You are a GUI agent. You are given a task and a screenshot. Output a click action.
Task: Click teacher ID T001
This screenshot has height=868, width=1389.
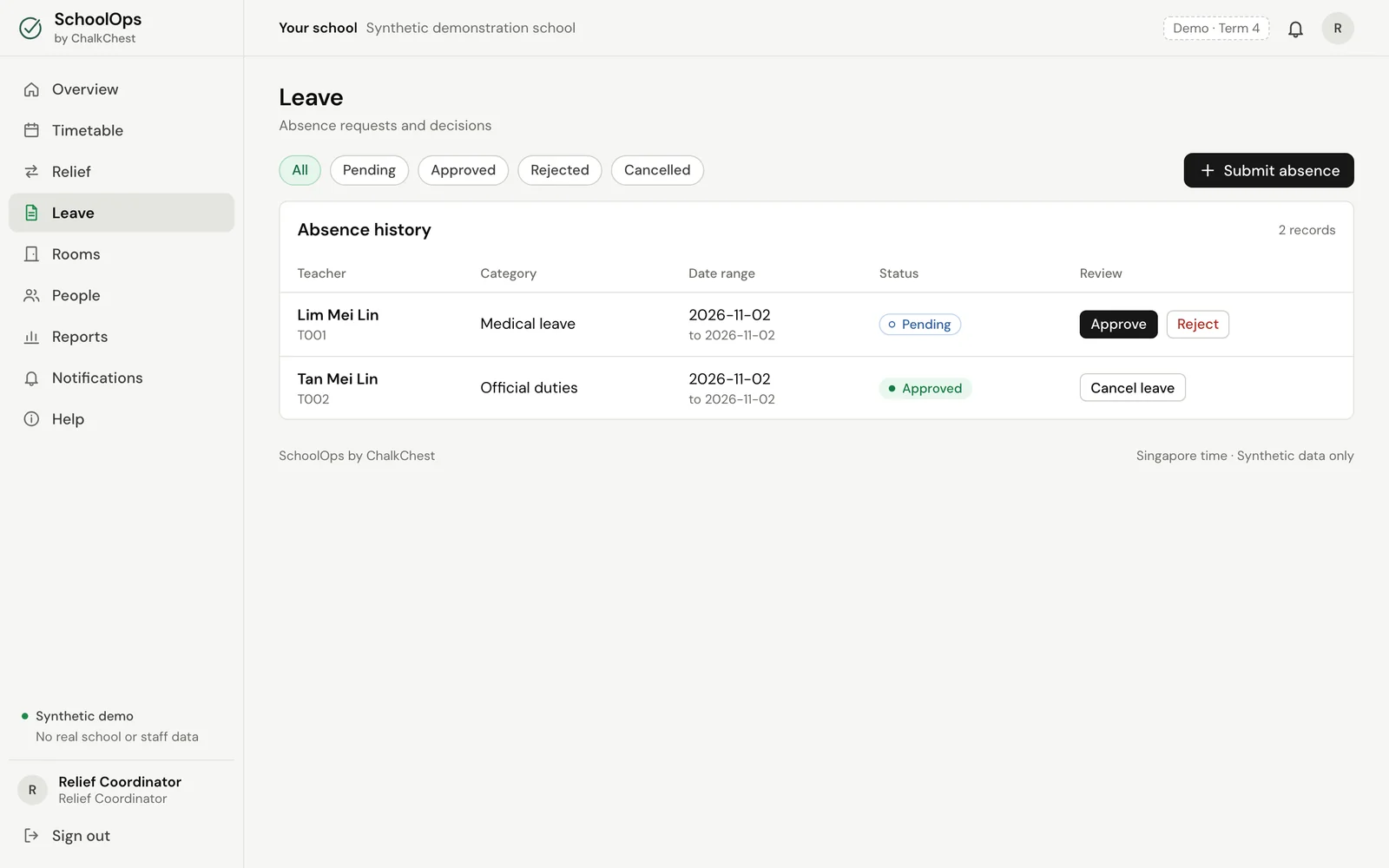312,335
